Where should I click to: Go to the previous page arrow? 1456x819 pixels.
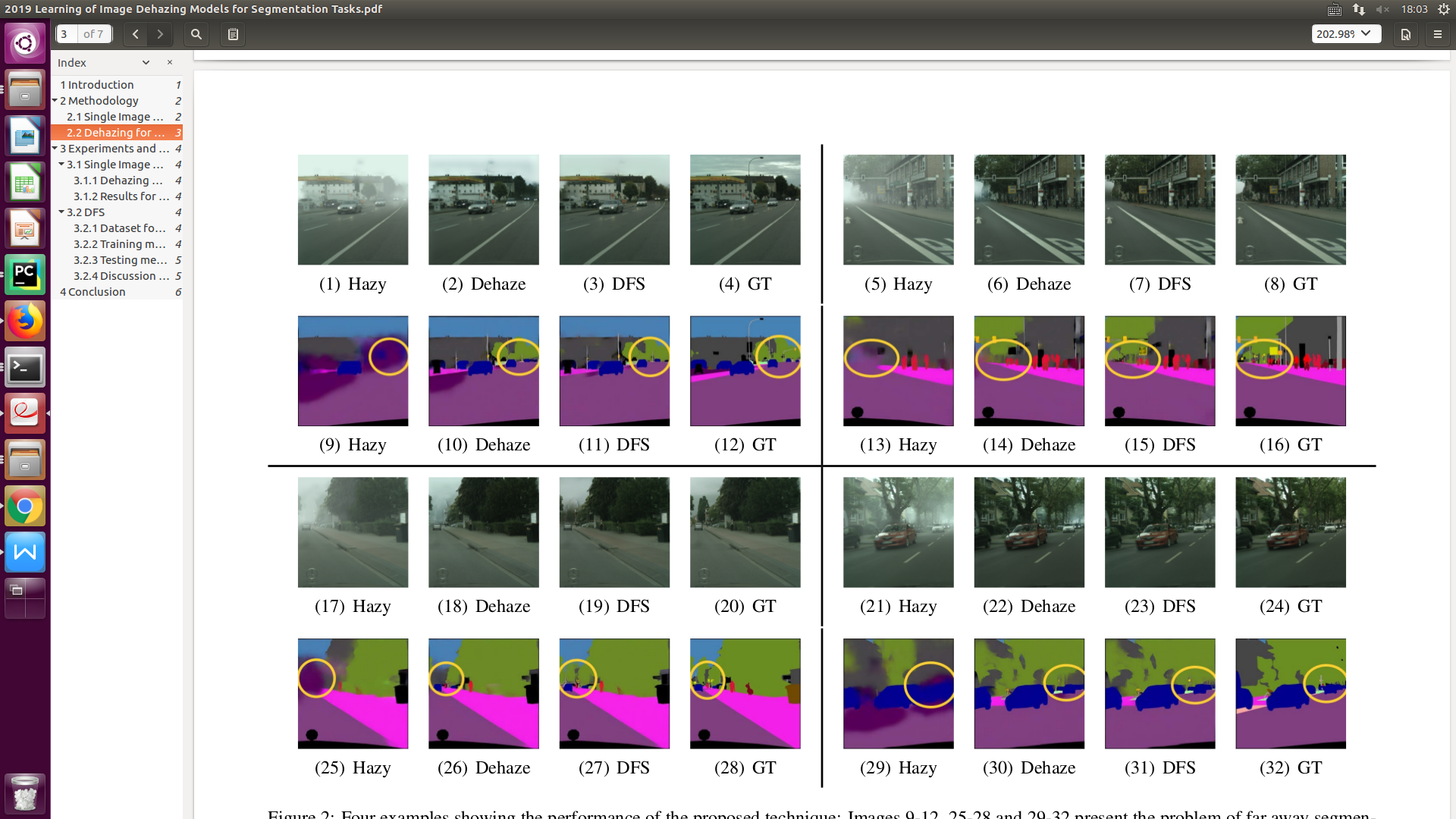click(135, 34)
